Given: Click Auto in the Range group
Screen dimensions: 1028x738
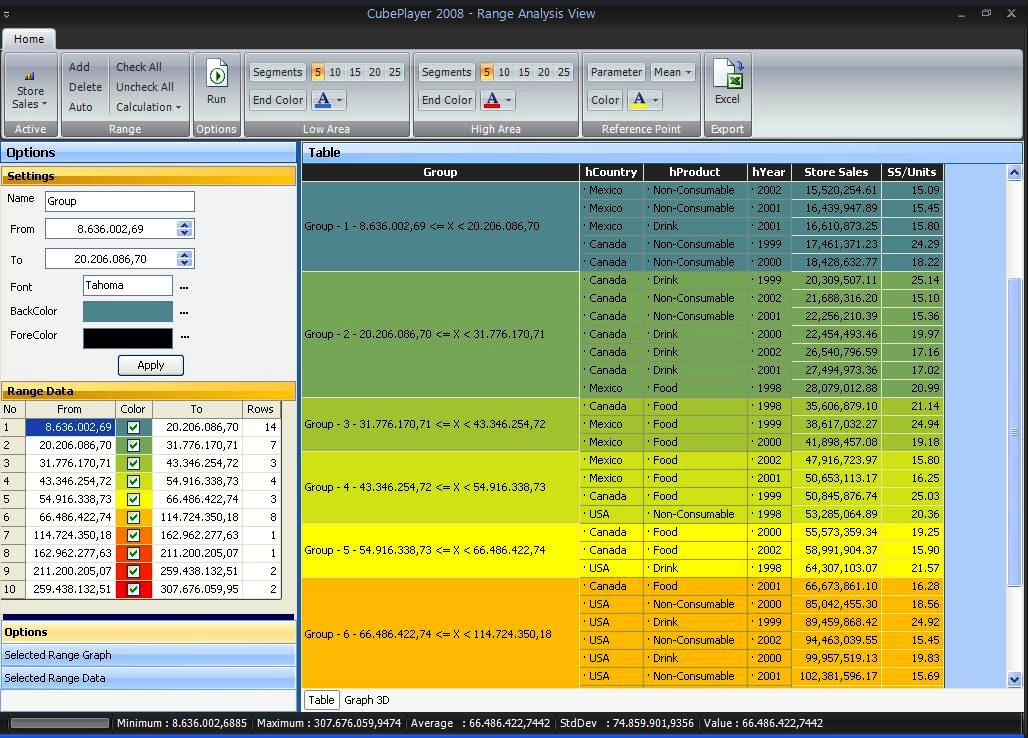Looking at the screenshot, I should coord(81,107).
